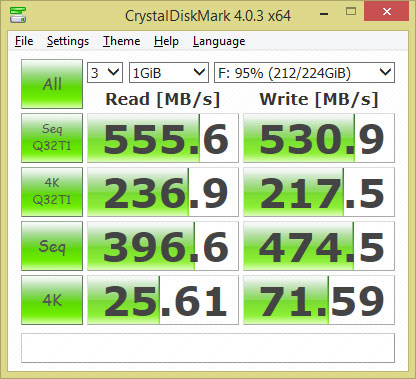The width and height of the screenshot is (416, 379).
Task: Select the 396.6 Seq read result
Action: (x=163, y=246)
